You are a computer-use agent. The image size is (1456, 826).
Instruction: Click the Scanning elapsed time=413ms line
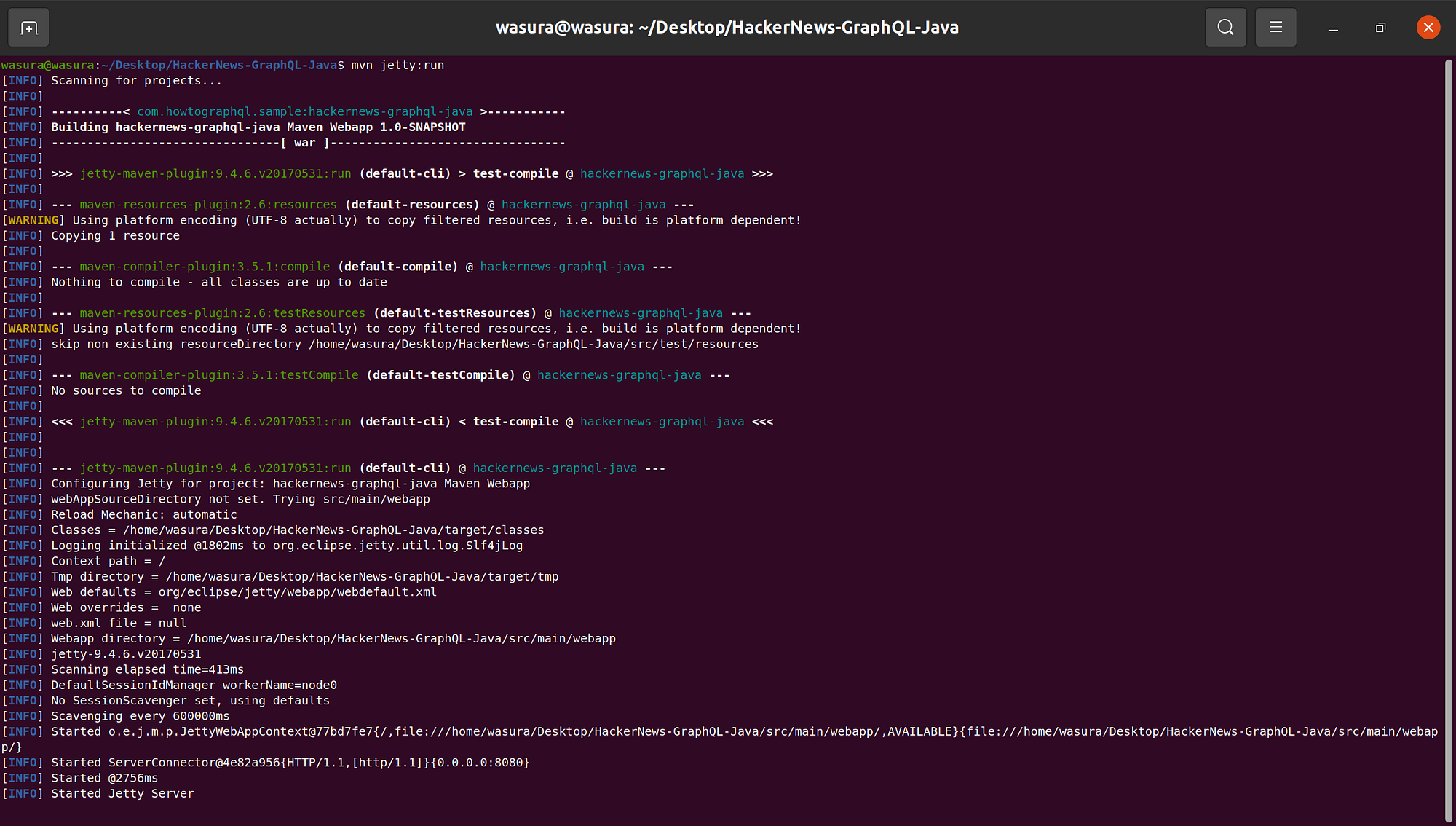[146, 669]
